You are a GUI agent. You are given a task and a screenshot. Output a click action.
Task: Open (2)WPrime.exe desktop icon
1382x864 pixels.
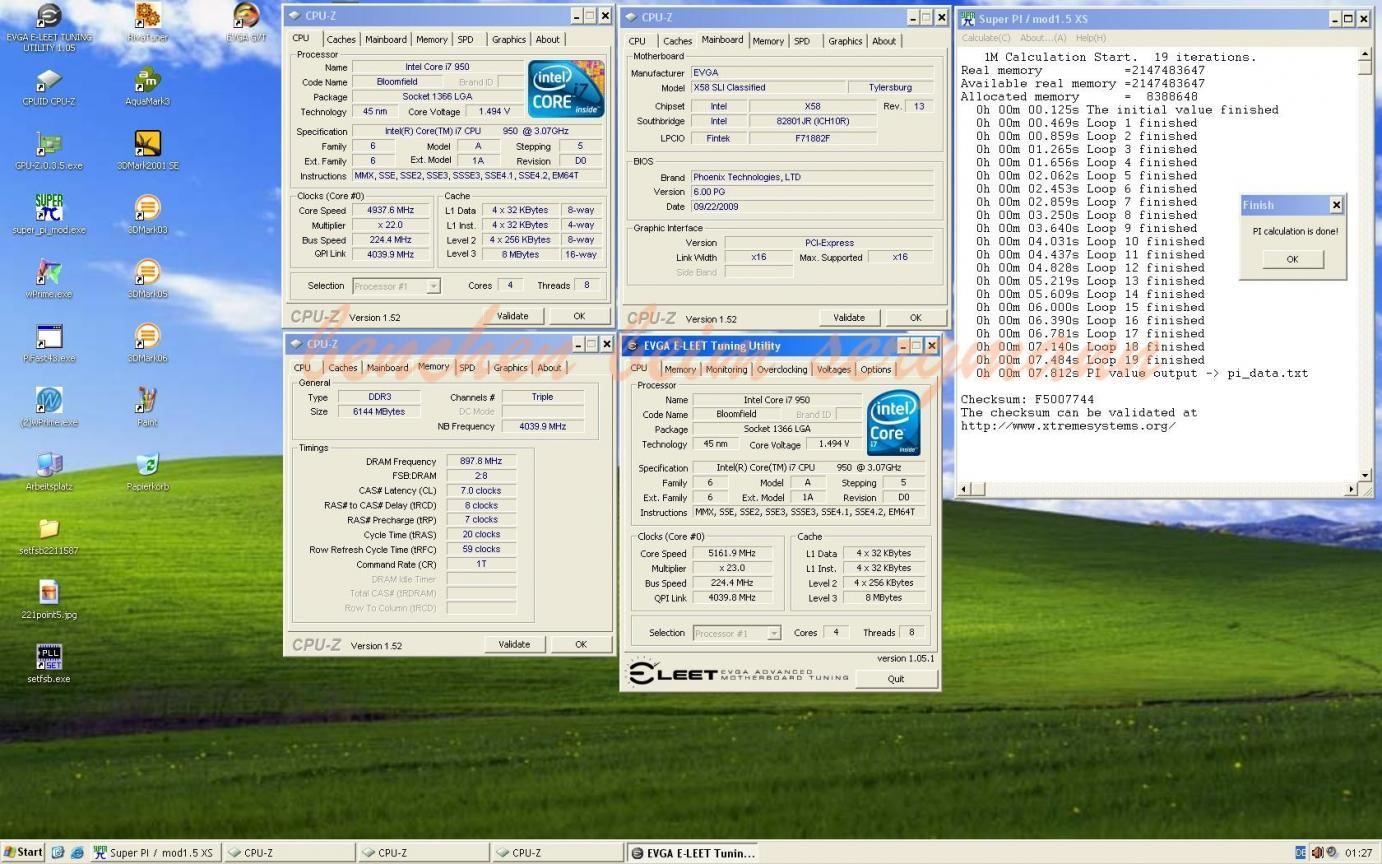pyautogui.click(x=48, y=407)
